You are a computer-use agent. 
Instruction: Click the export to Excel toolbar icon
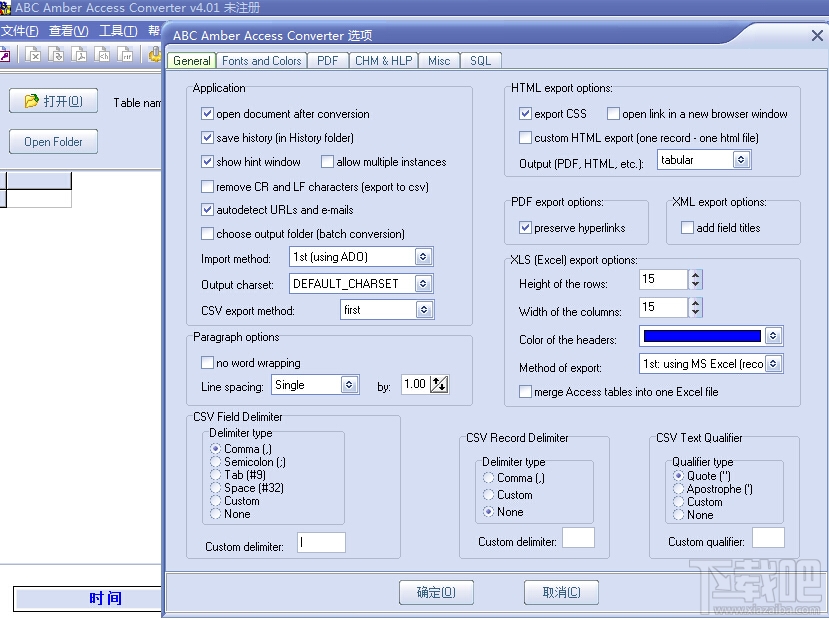click(33, 55)
